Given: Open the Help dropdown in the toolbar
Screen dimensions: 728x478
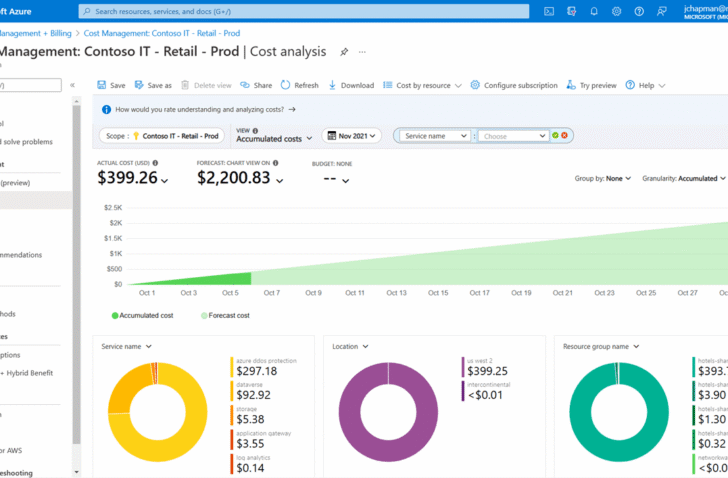Looking at the screenshot, I should (645, 85).
